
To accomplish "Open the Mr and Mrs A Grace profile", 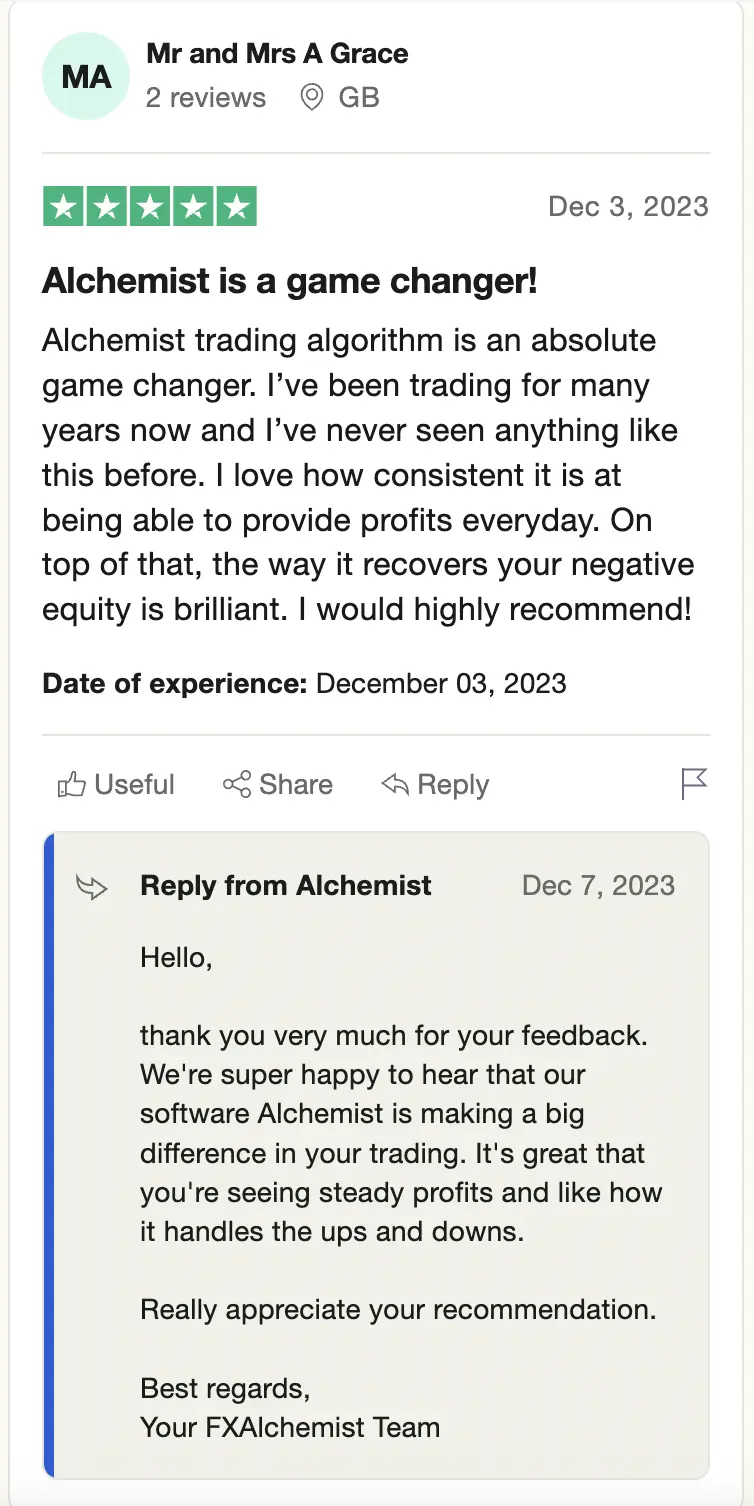I will [x=277, y=54].
